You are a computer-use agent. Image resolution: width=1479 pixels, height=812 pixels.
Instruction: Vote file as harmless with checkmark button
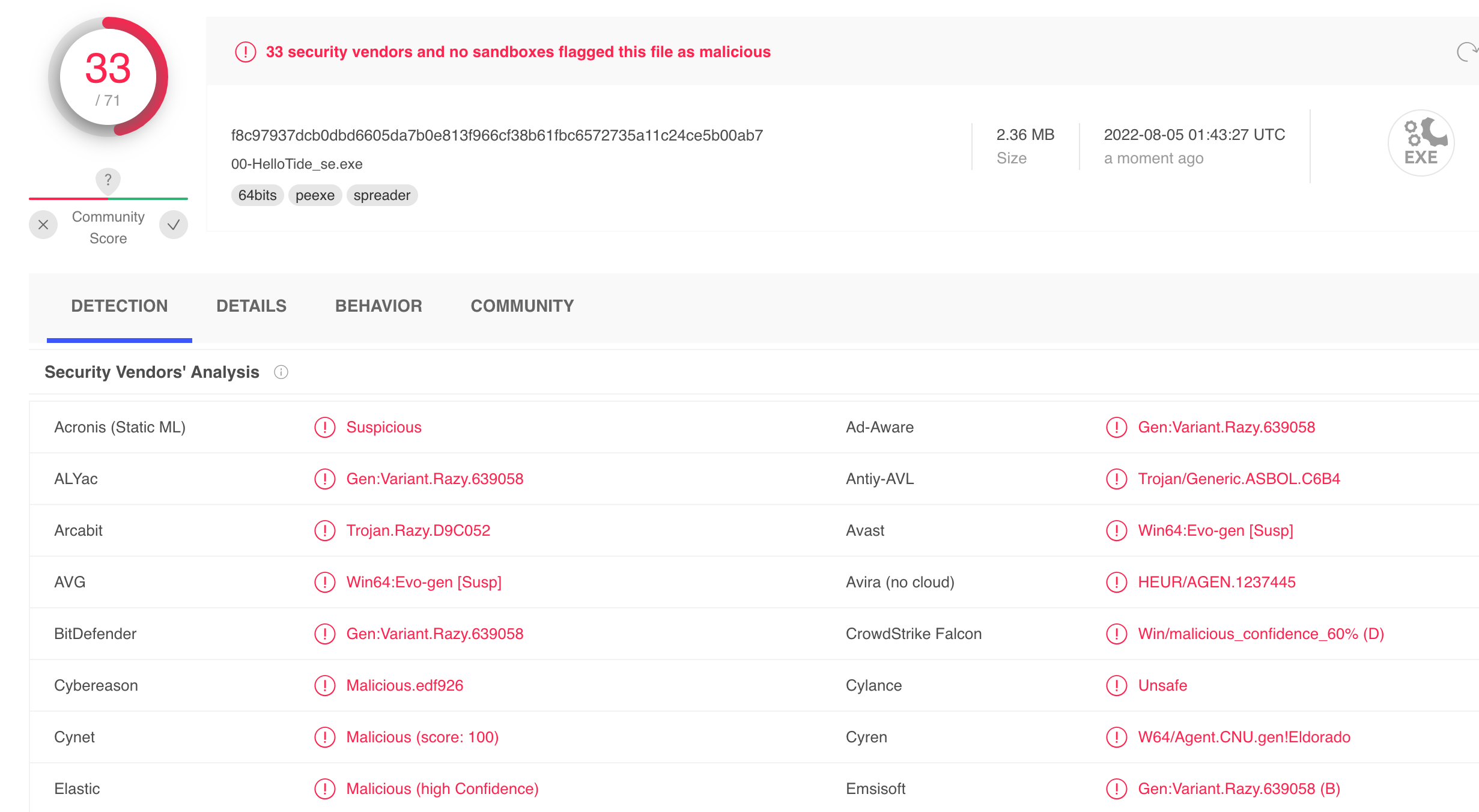pos(174,225)
